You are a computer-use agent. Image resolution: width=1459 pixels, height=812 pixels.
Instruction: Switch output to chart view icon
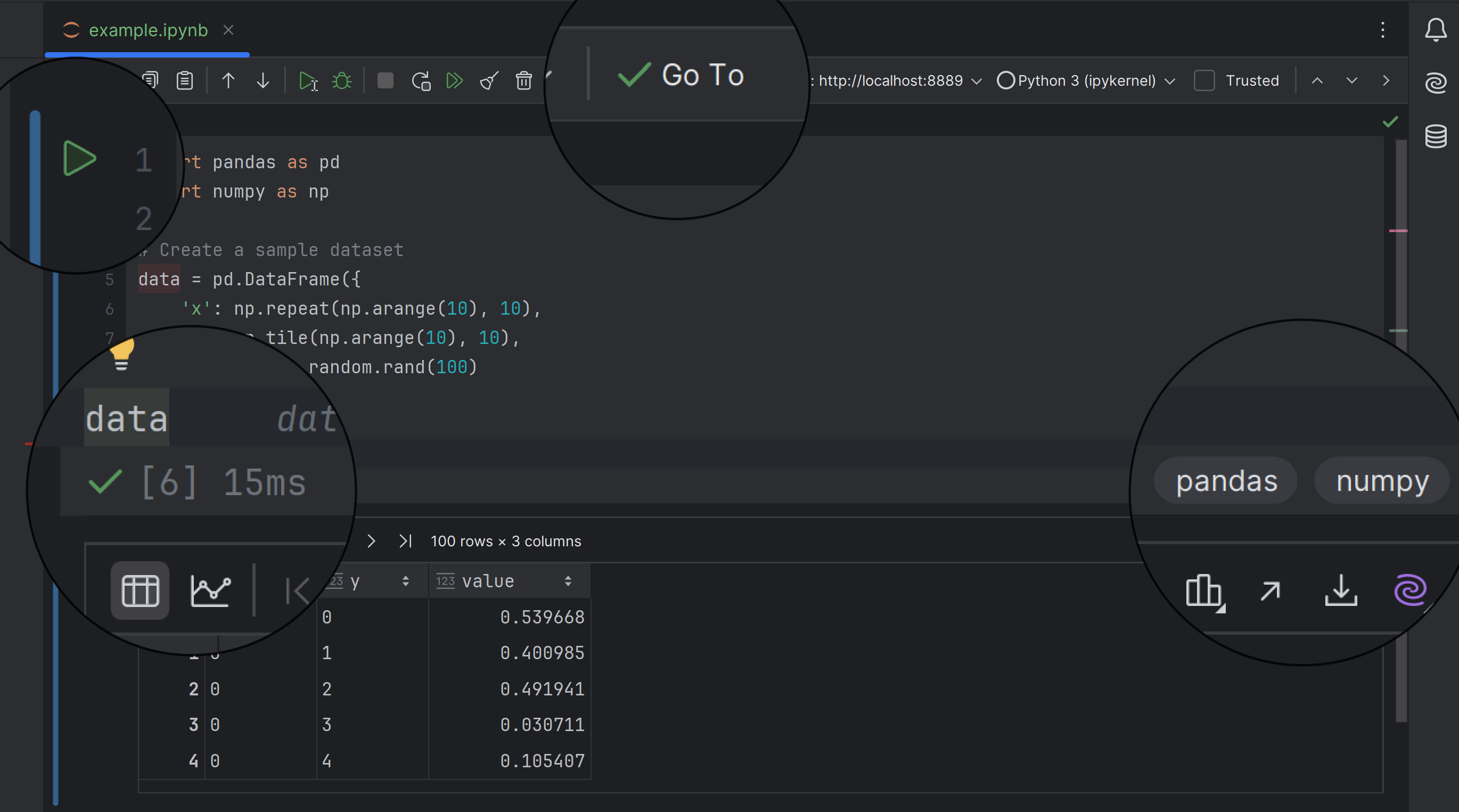click(x=211, y=590)
